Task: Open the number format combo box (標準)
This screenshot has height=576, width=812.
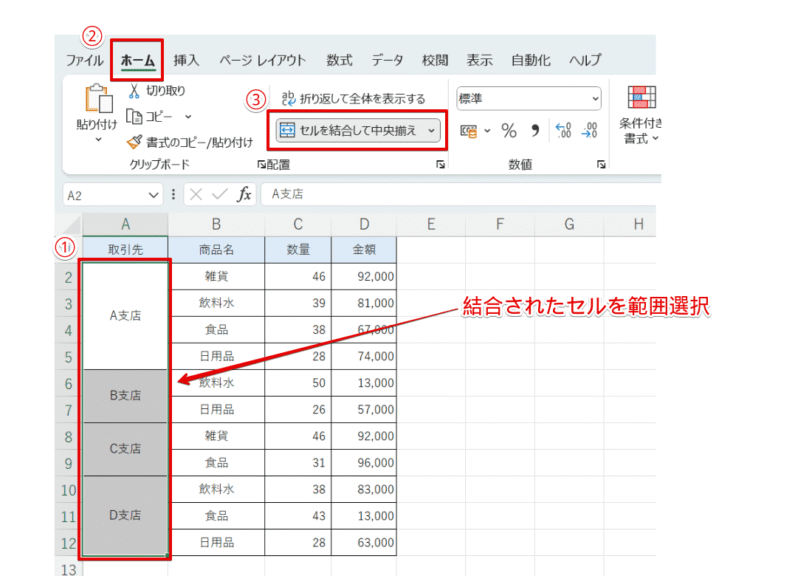Action: (x=529, y=98)
